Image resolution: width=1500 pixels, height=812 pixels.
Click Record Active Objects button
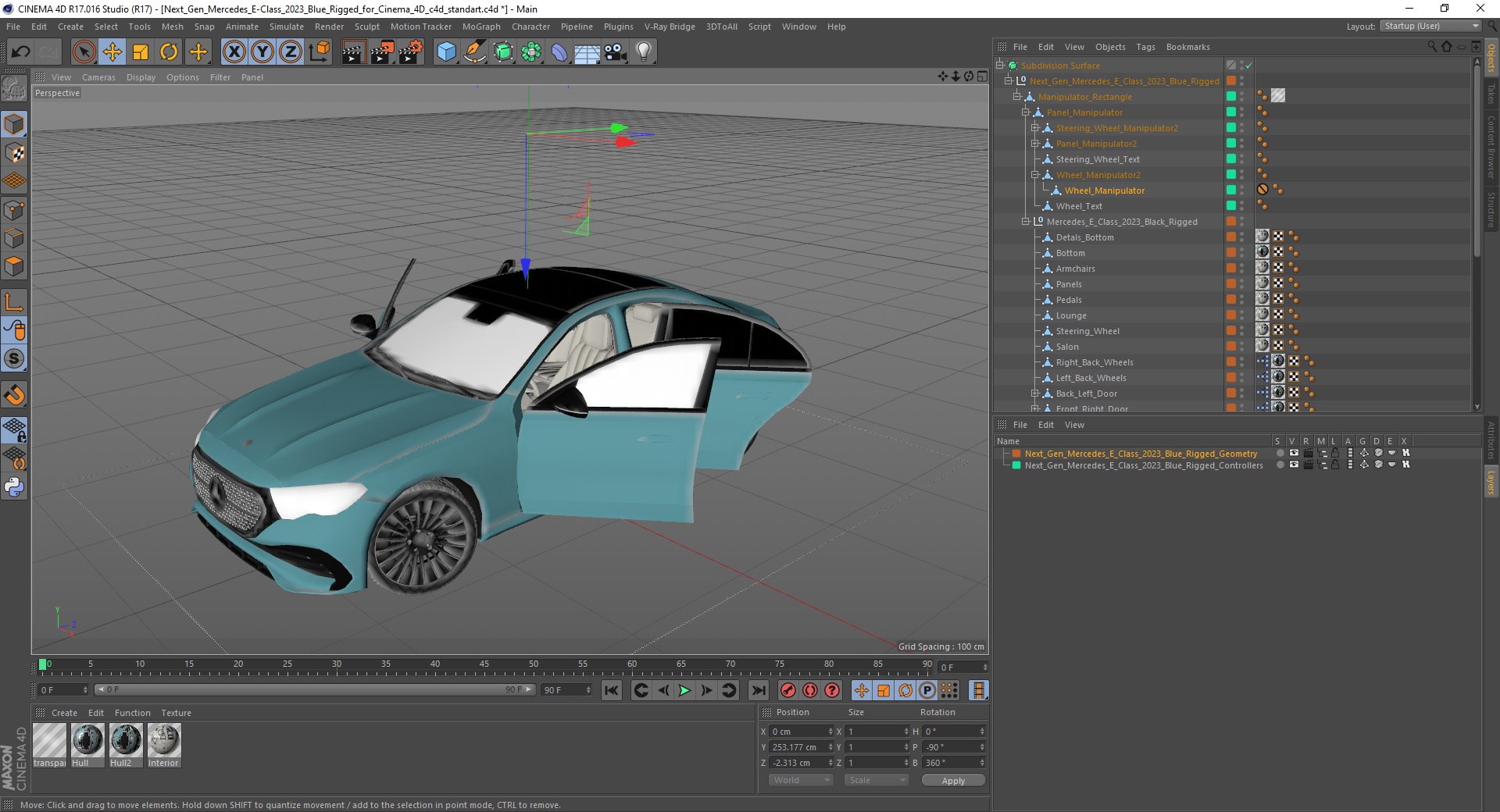788,690
